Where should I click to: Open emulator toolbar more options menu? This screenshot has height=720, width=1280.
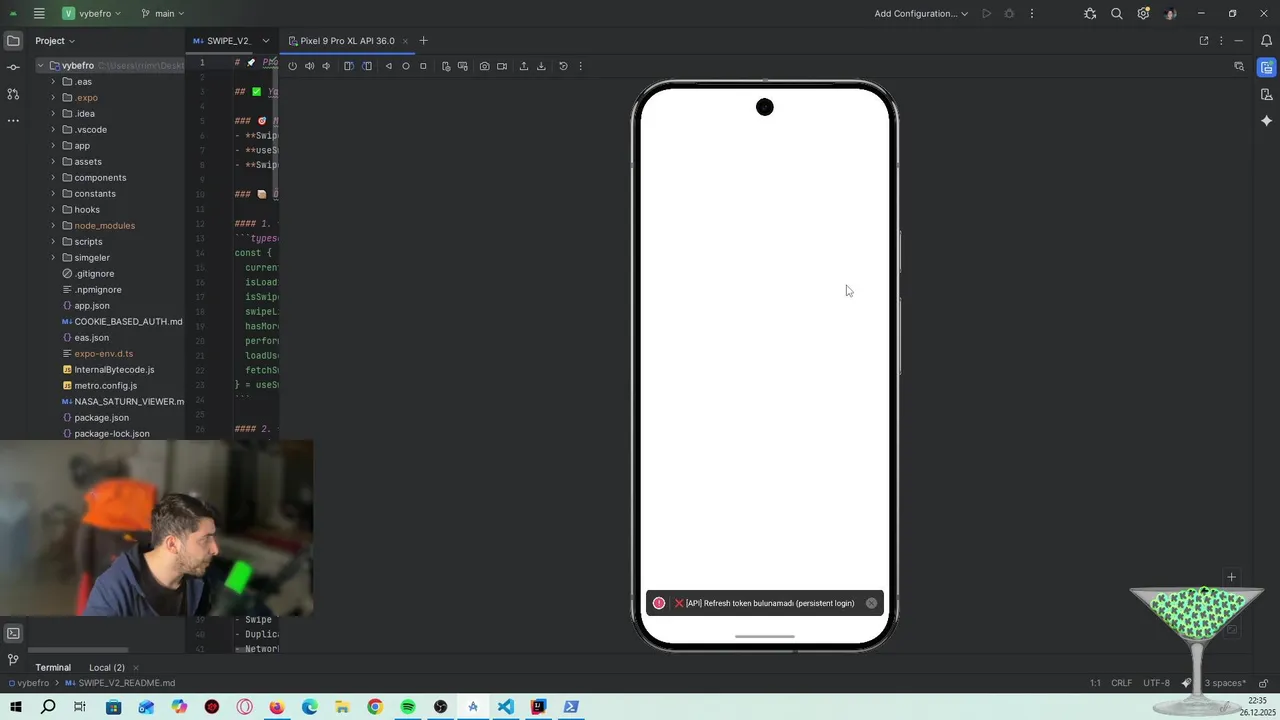pyautogui.click(x=580, y=66)
